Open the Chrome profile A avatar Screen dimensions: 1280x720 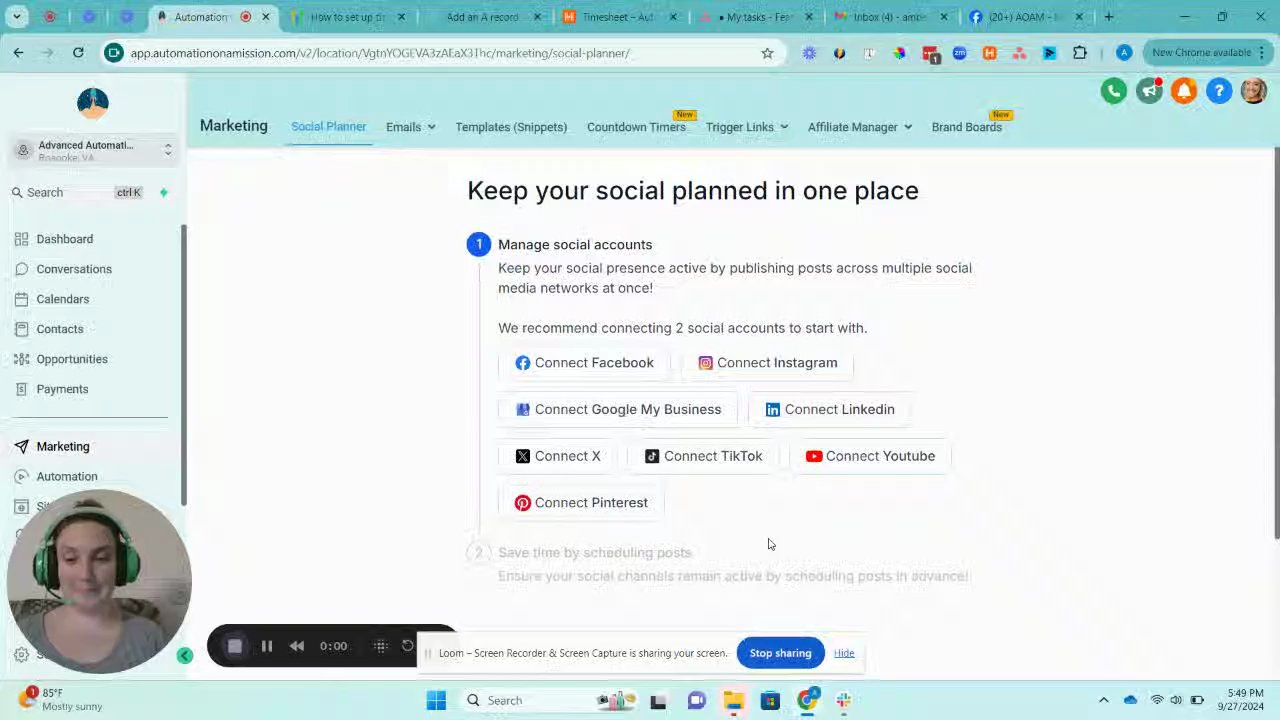[x=1124, y=53]
